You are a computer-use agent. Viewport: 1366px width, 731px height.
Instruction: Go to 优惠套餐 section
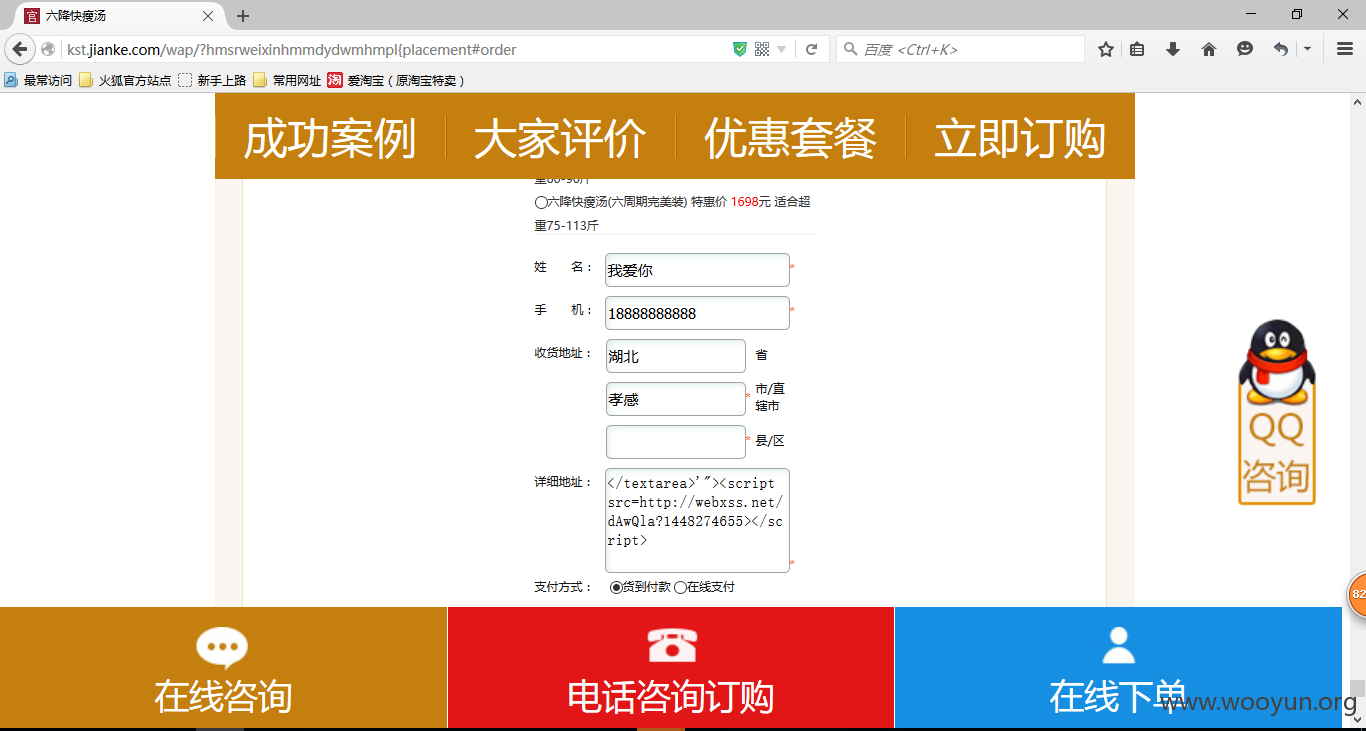click(x=790, y=137)
